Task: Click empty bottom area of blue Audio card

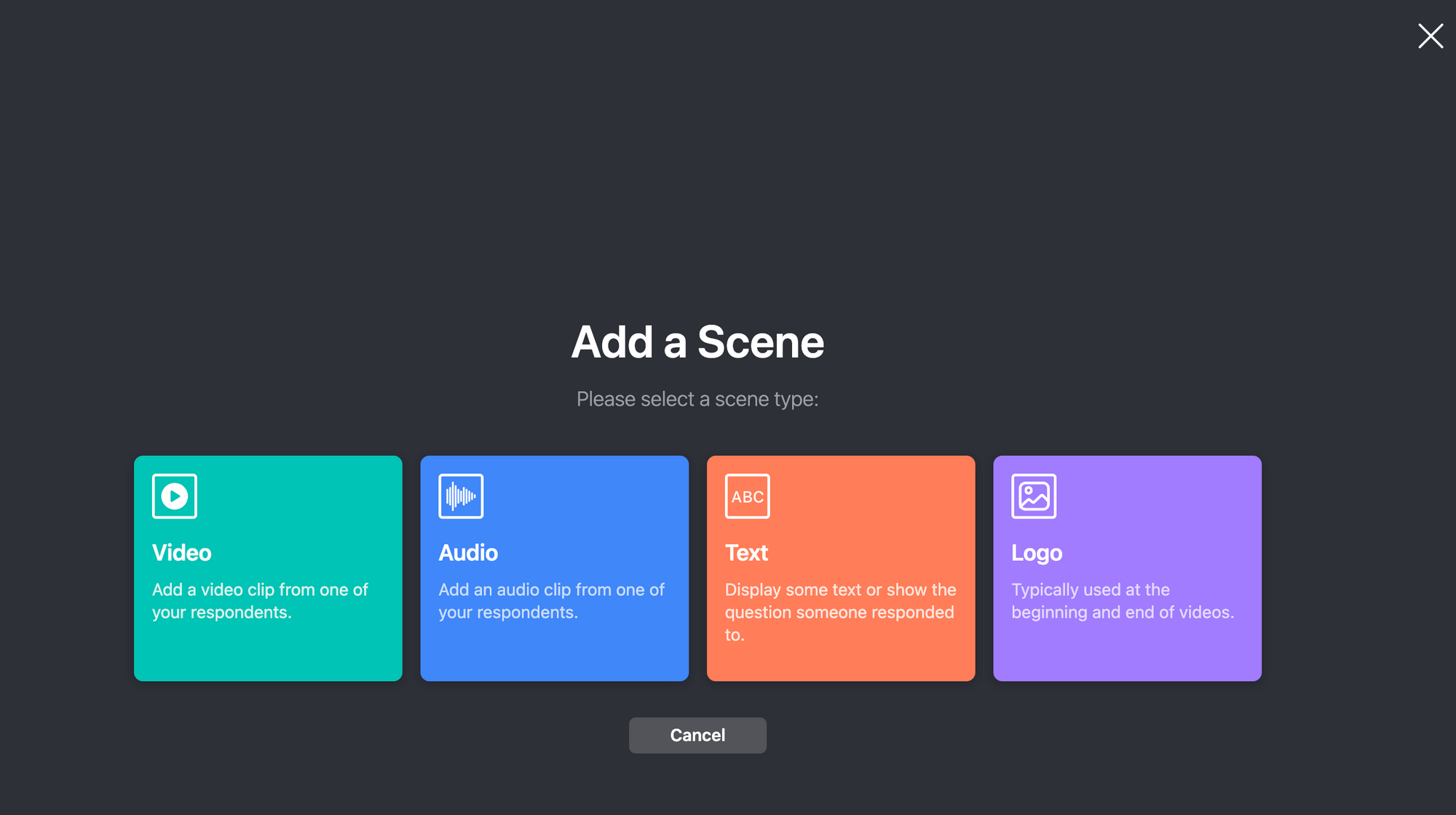Action: (x=554, y=655)
